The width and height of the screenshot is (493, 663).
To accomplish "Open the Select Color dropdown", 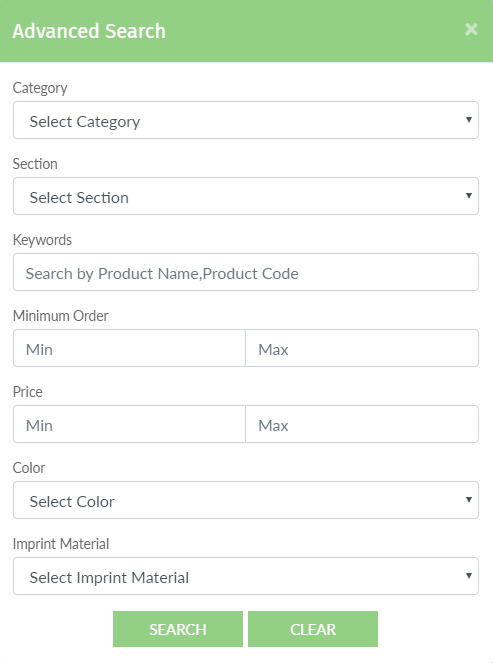I will tap(246, 500).
